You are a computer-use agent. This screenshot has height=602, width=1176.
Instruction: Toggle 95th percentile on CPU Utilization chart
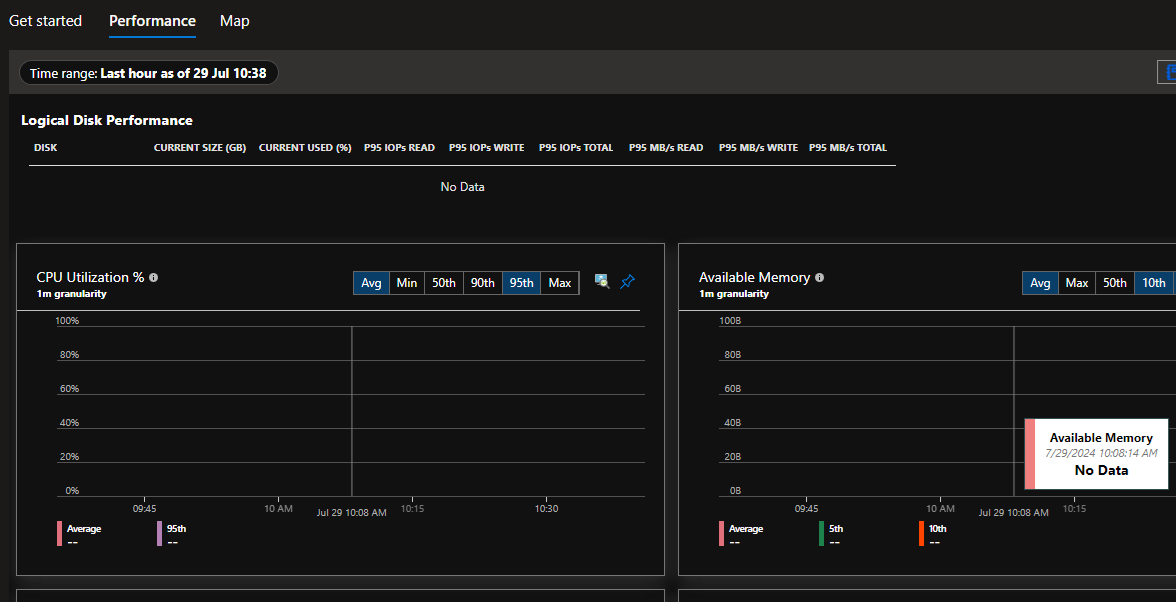(521, 283)
